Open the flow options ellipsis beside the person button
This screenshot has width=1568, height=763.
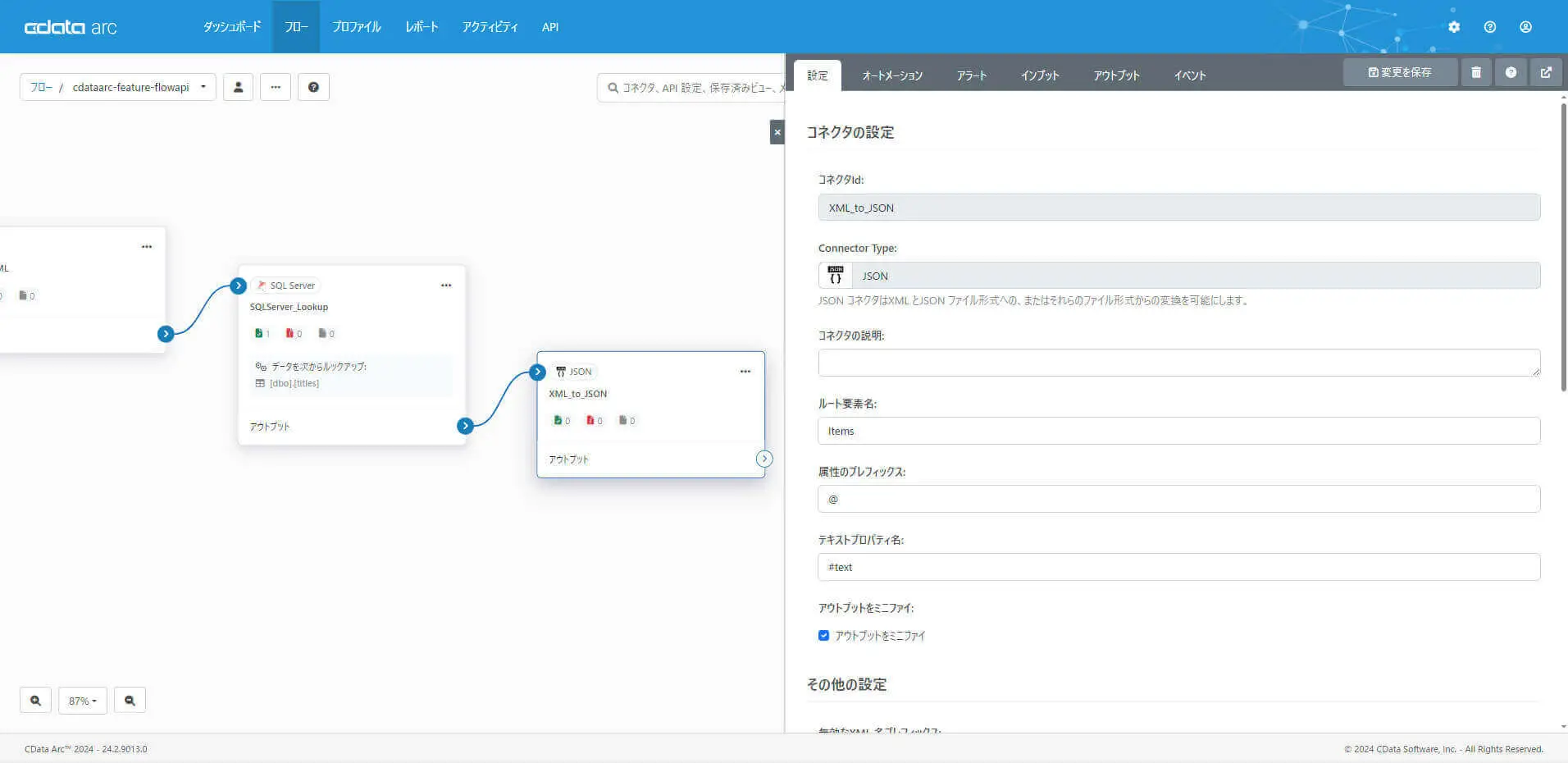point(276,87)
